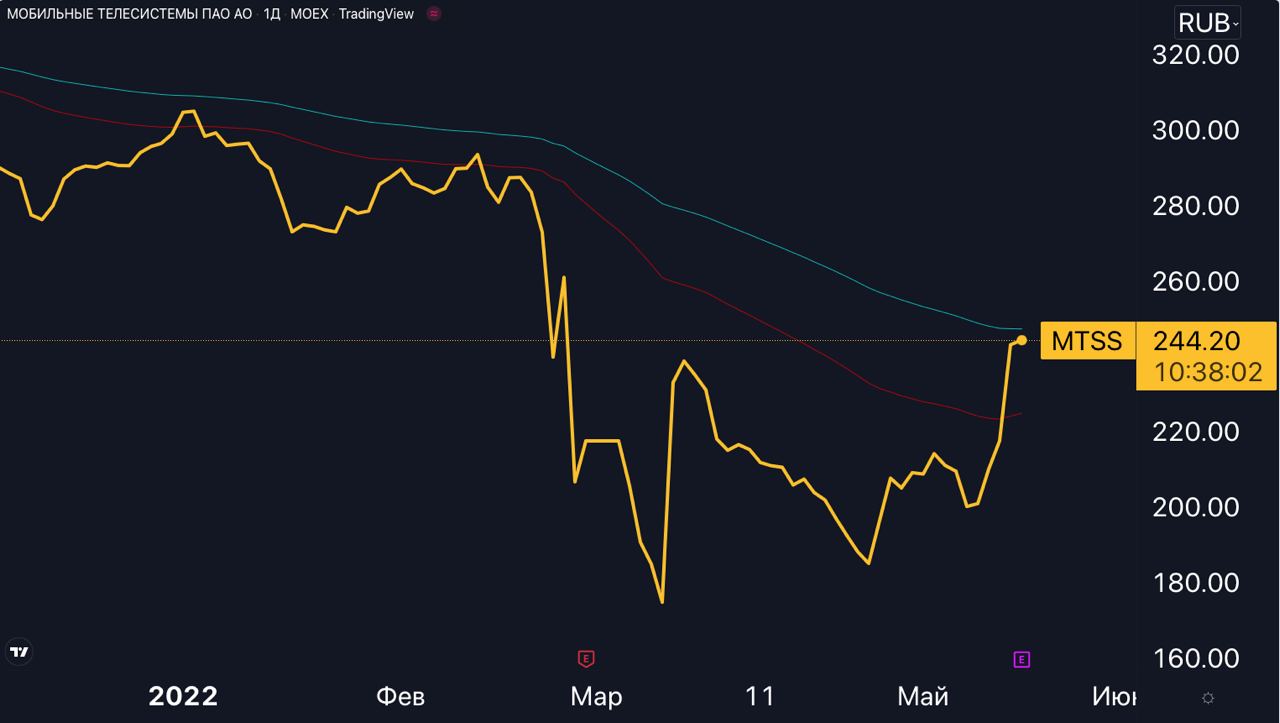Click the MOEX exchange label
The image size is (1280, 723).
tap(309, 14)
